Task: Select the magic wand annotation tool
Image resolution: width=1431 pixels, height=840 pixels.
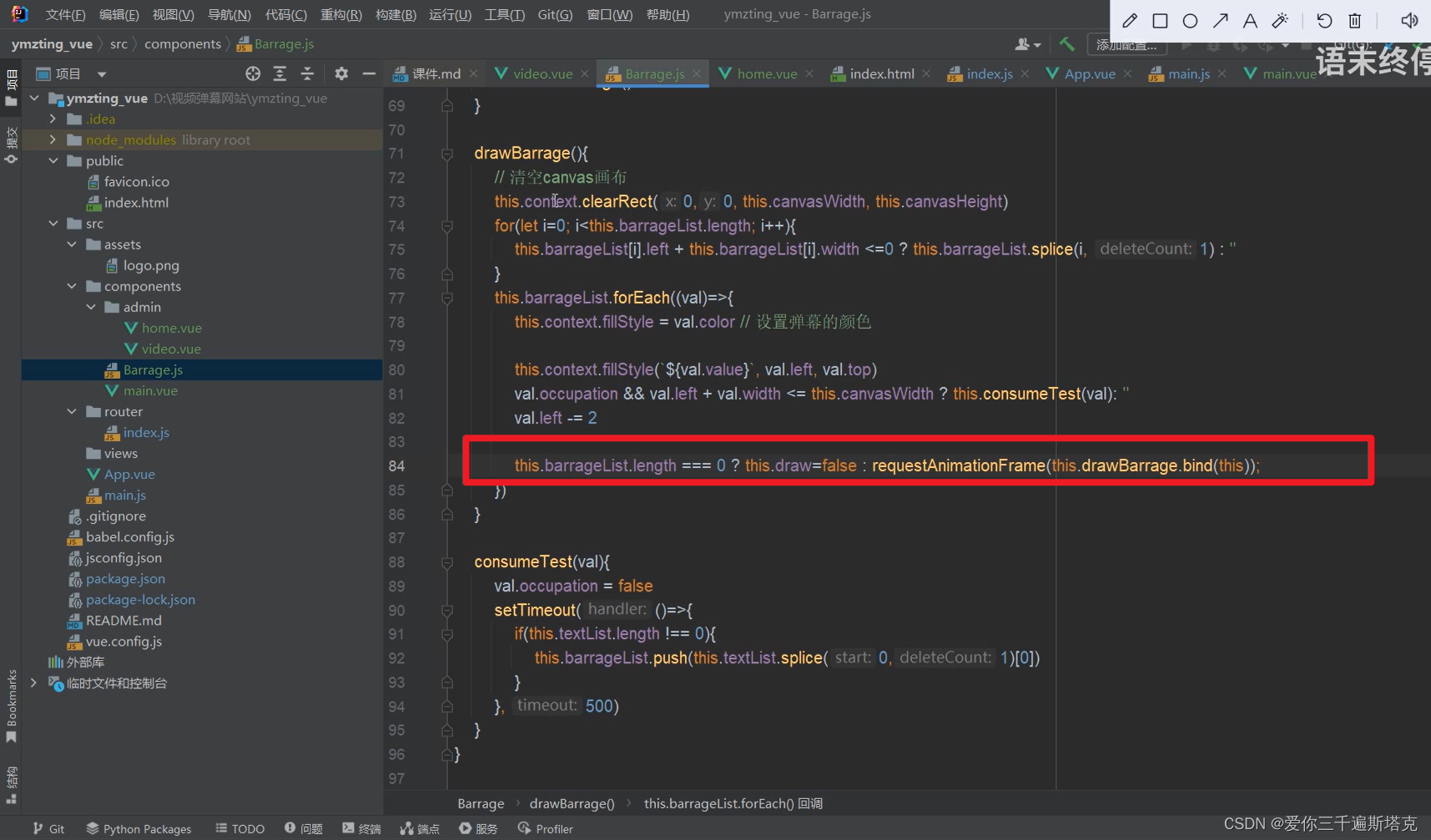Action: (x=1280, y=21)
